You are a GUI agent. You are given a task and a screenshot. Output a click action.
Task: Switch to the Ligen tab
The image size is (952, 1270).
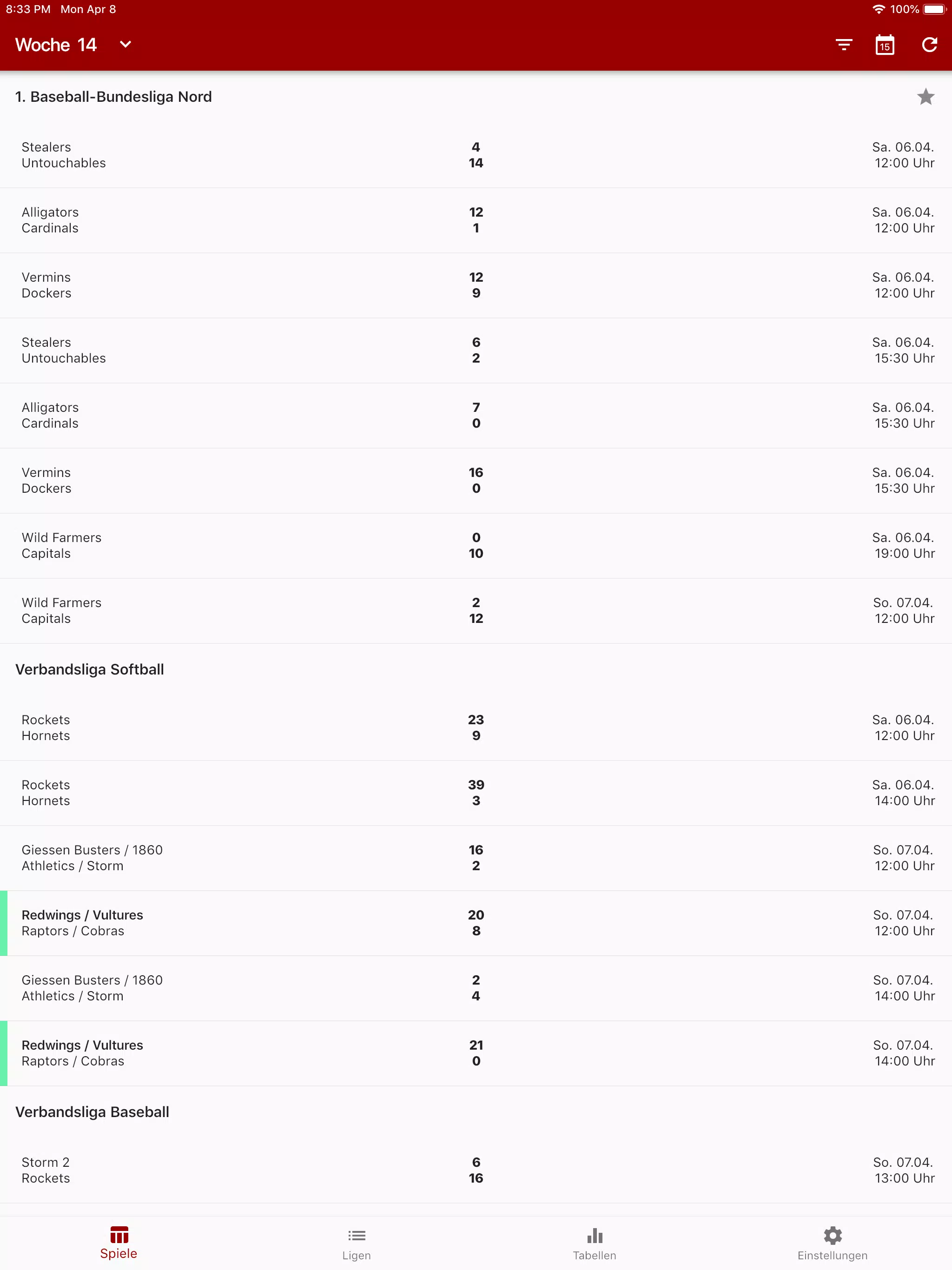click(357, 1244)
